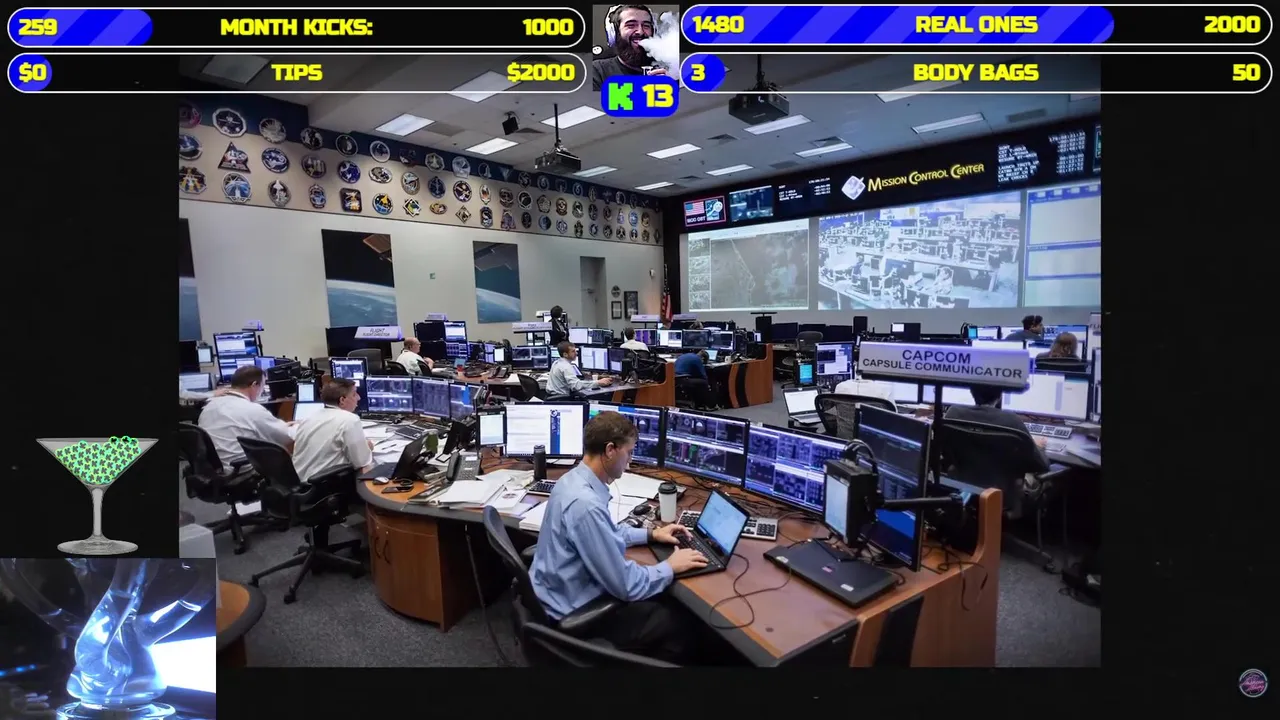Click the green K 13 badge
This screenshot has width=1280, height=720.
(x=640, y=97)
